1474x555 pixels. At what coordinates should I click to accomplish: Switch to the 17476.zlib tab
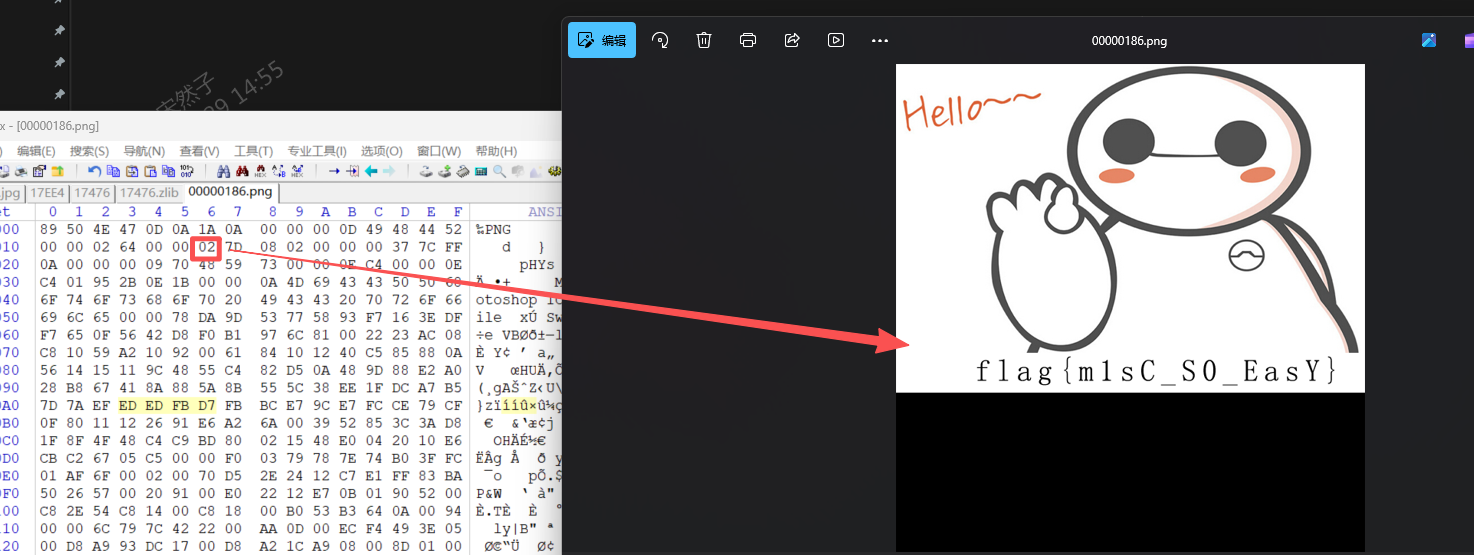click(149, 193)
